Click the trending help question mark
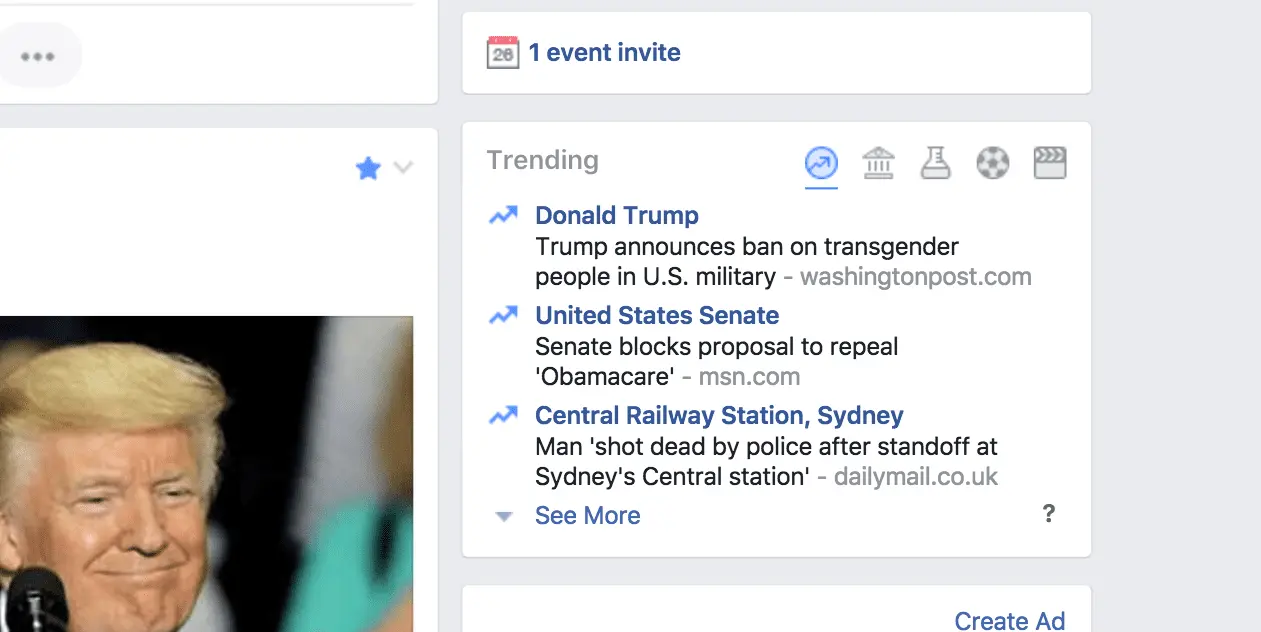Screen dimensions: 1261x632 (1048, 514)
